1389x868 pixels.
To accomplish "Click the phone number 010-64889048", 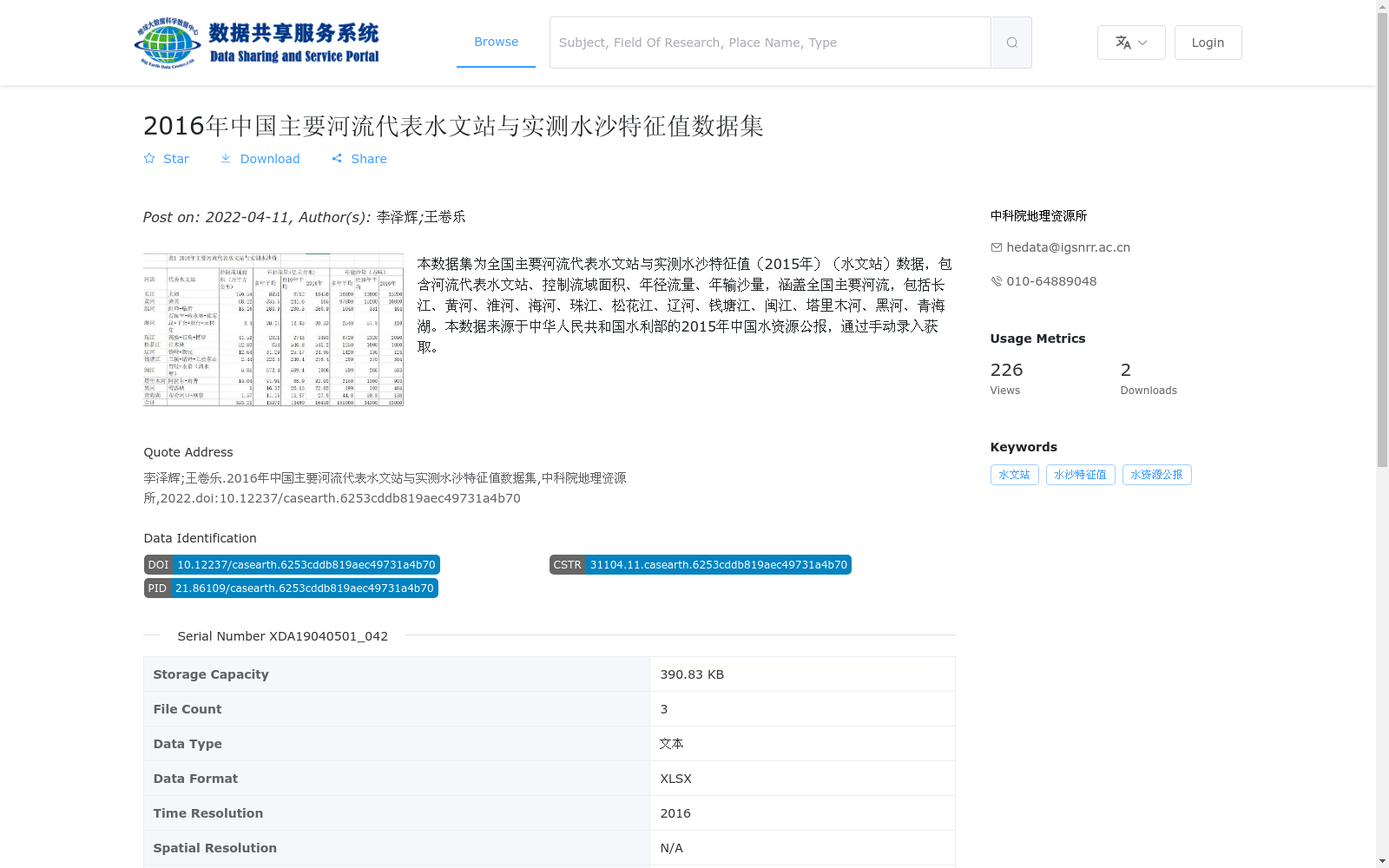I will (1051, 281).
